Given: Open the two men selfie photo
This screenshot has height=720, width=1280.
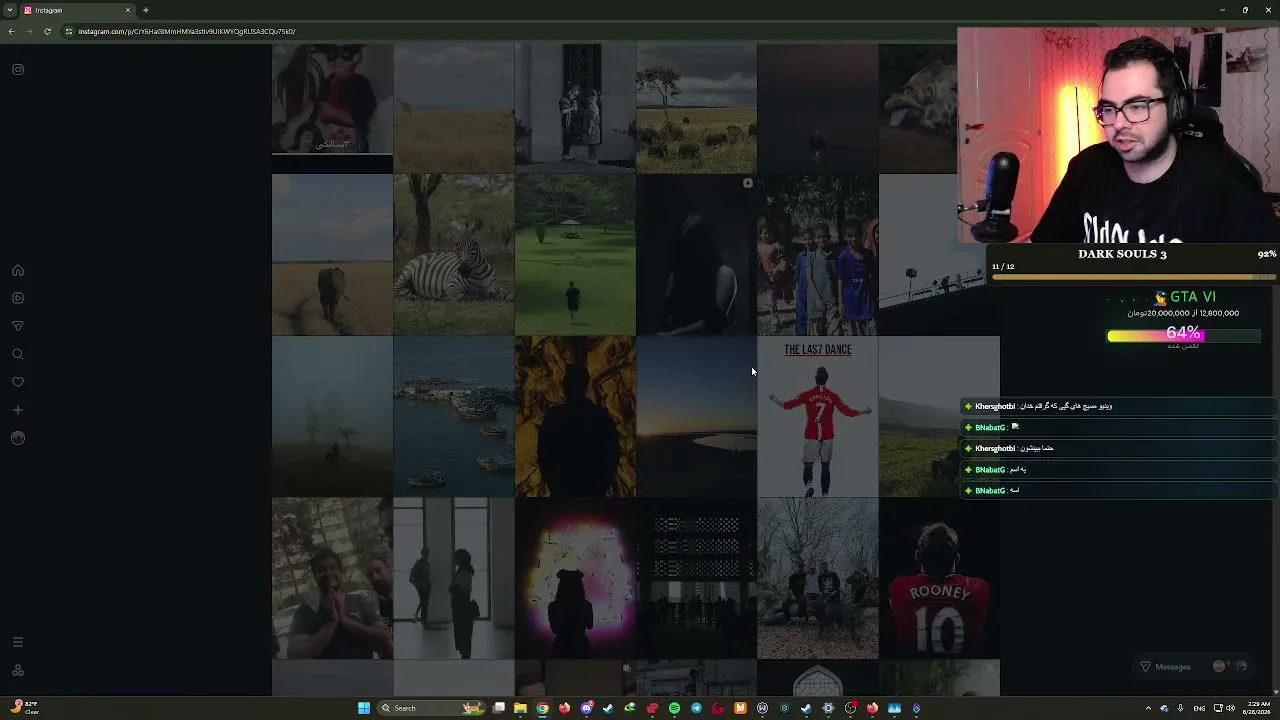Looking at the screenshot, I should 332,578.
